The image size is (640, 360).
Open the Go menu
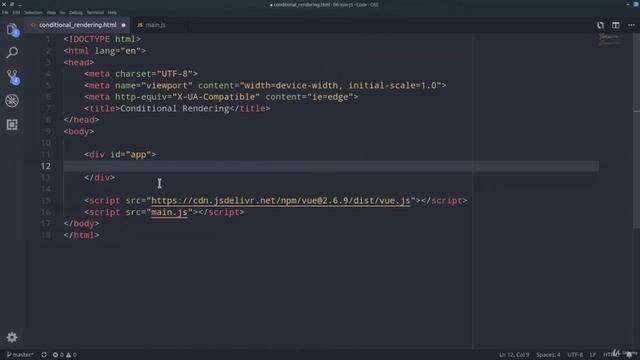(x=62, y=13)
